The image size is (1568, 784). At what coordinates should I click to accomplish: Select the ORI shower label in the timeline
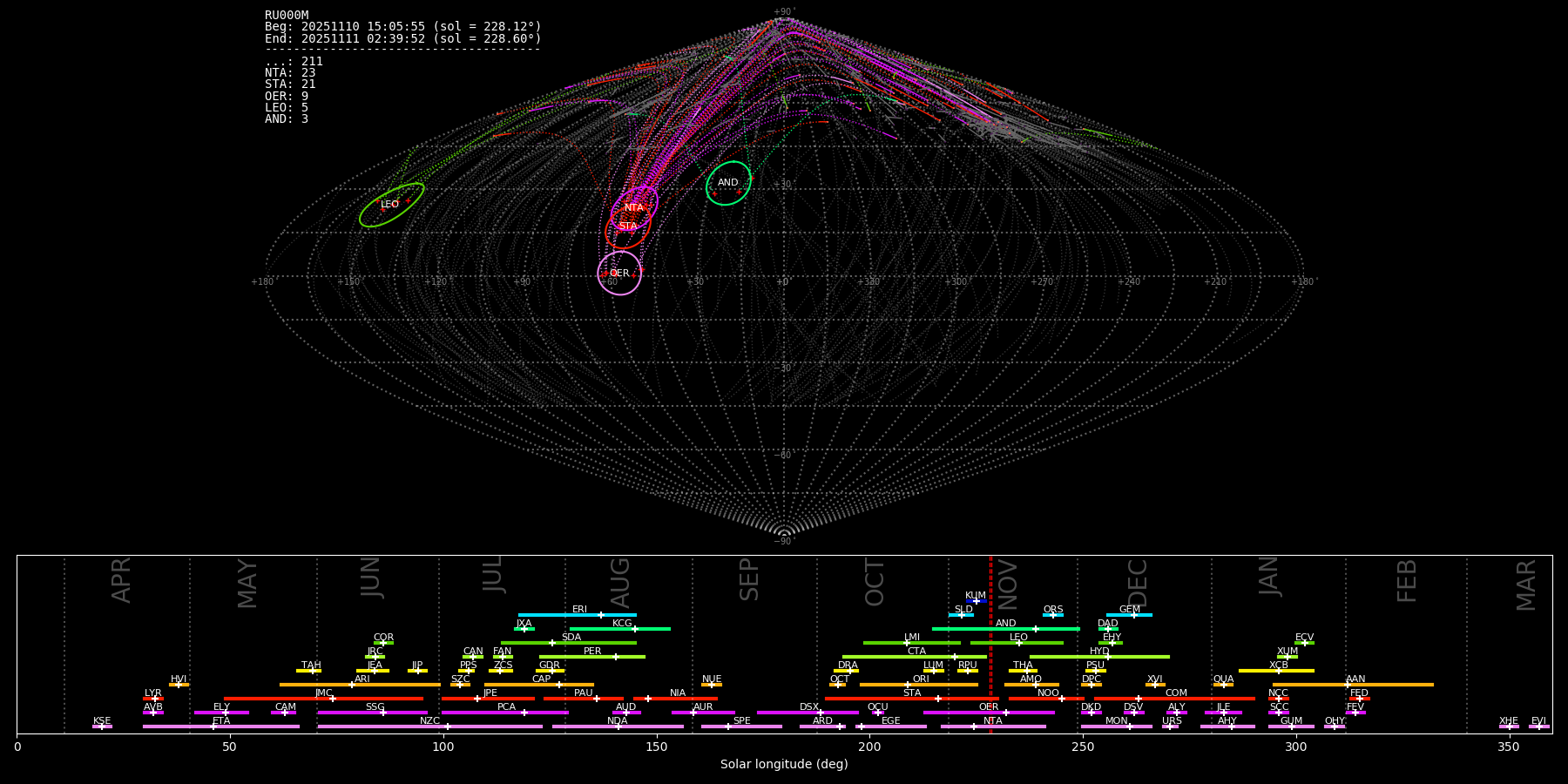click(x=921, y=679)
